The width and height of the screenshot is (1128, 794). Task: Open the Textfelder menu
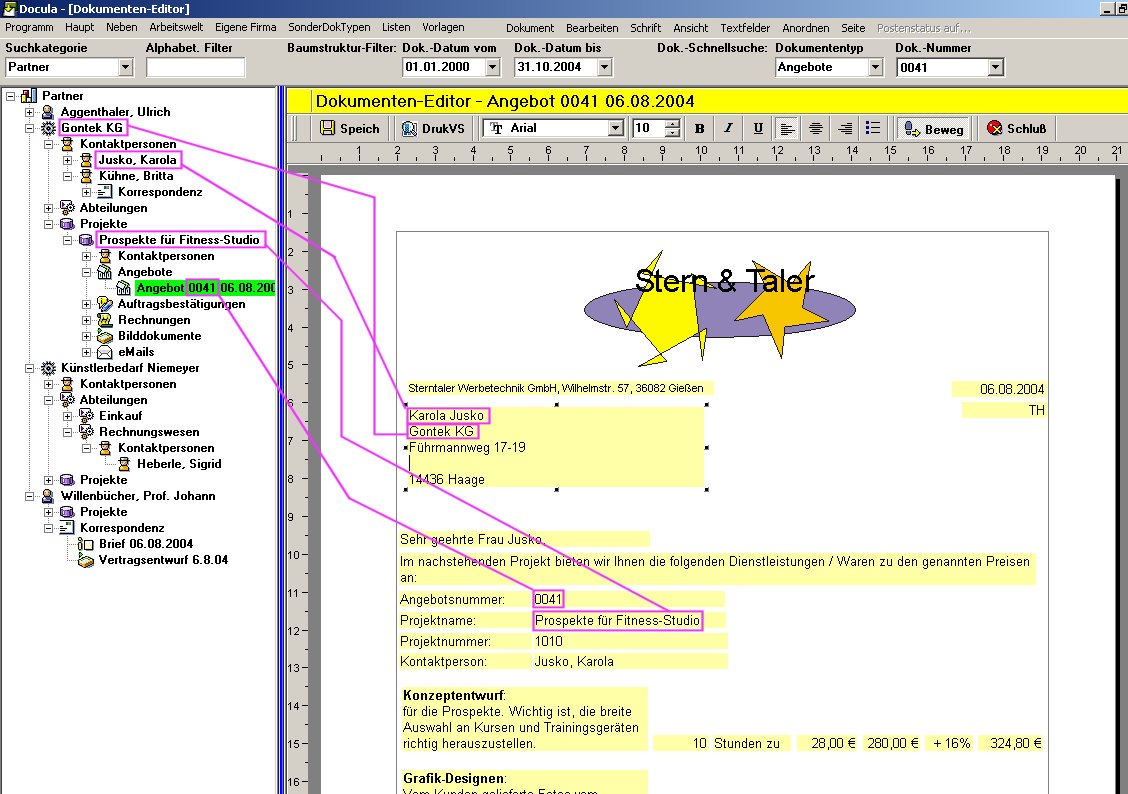(745, 27)
